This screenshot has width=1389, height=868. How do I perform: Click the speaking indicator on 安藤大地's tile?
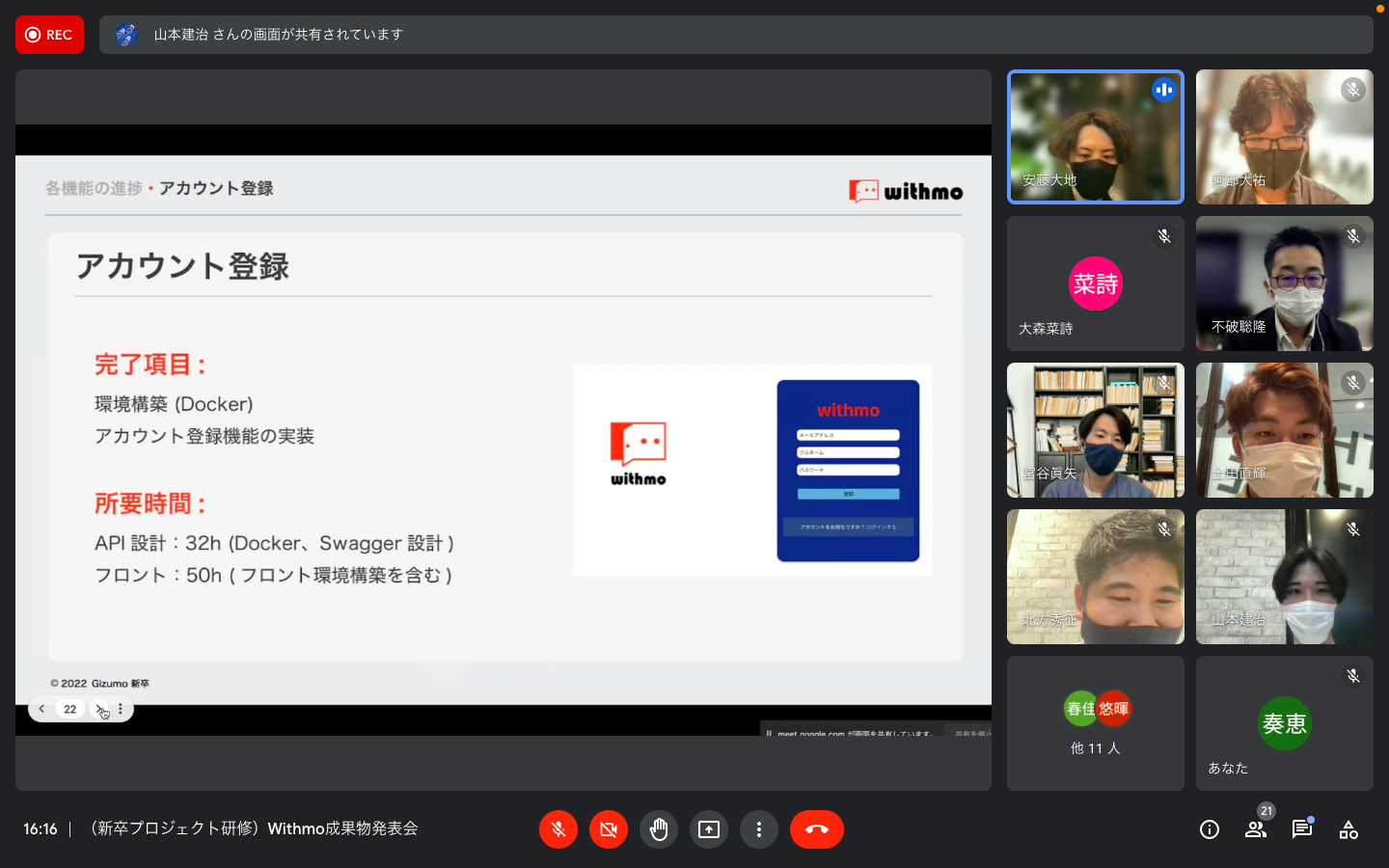point(1164,90)
